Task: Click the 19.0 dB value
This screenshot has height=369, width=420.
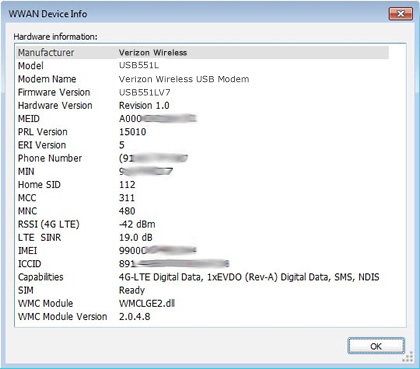Action: click(x=136, y=237)
